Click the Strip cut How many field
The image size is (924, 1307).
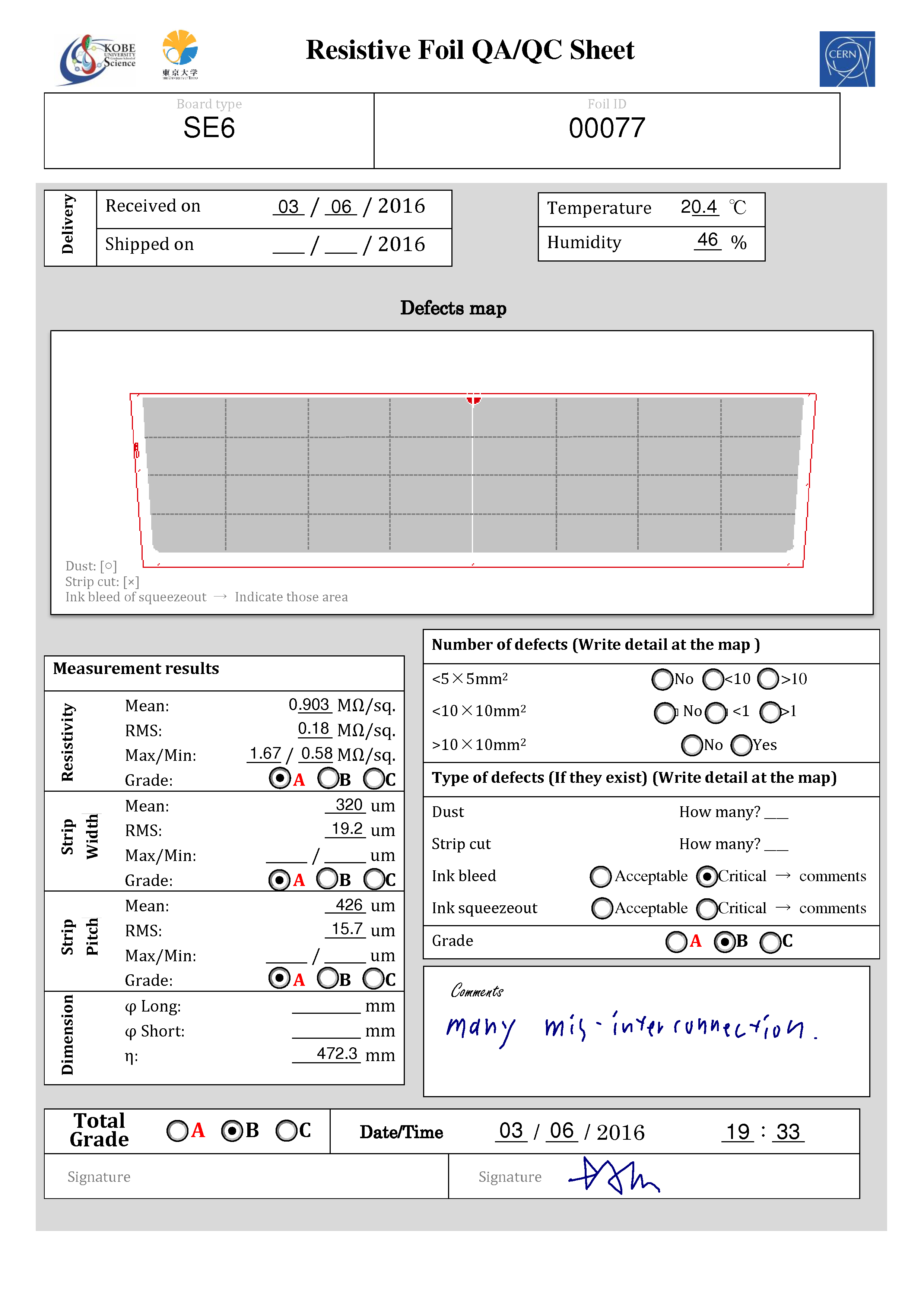[776, 844]
